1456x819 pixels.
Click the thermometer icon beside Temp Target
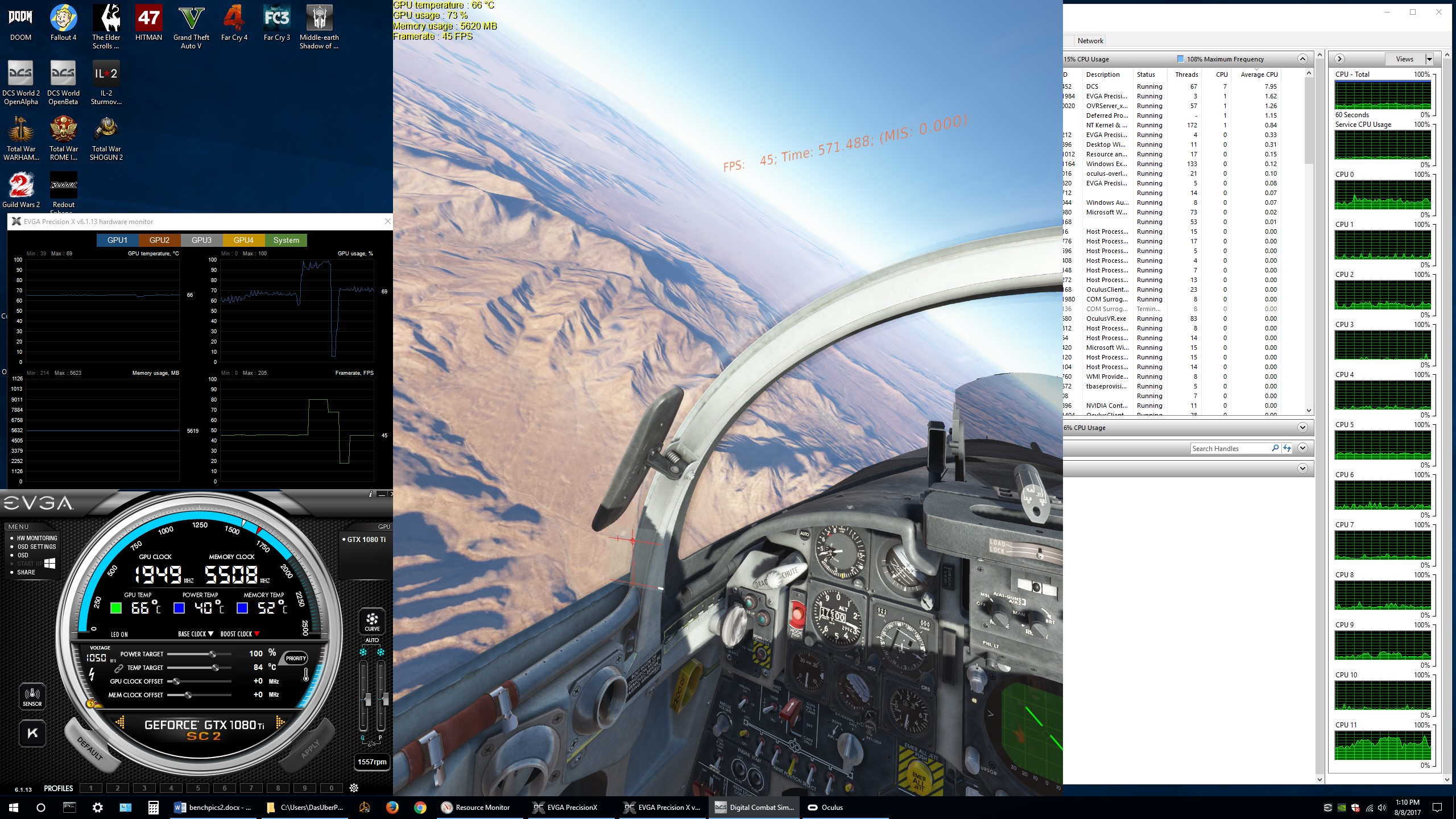click(x=305, y=675)
